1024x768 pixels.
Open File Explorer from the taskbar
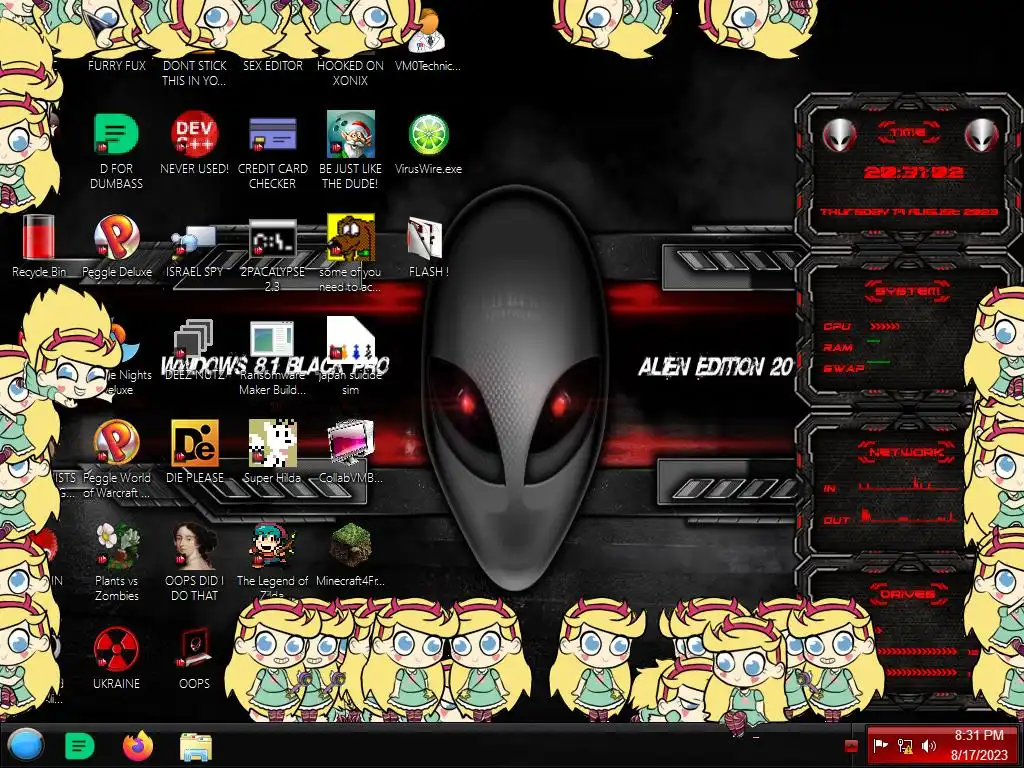pyautogui.click(x=196, y=746)
